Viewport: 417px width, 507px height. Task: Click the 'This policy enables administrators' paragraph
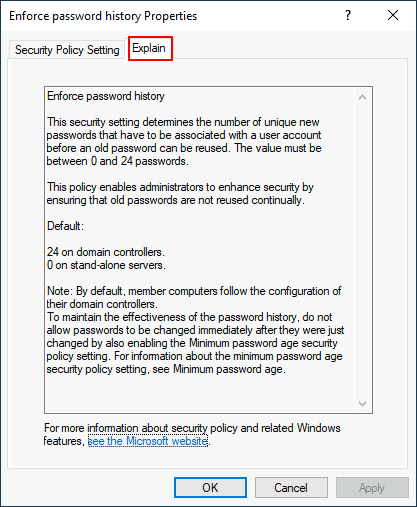coord(180,193)
